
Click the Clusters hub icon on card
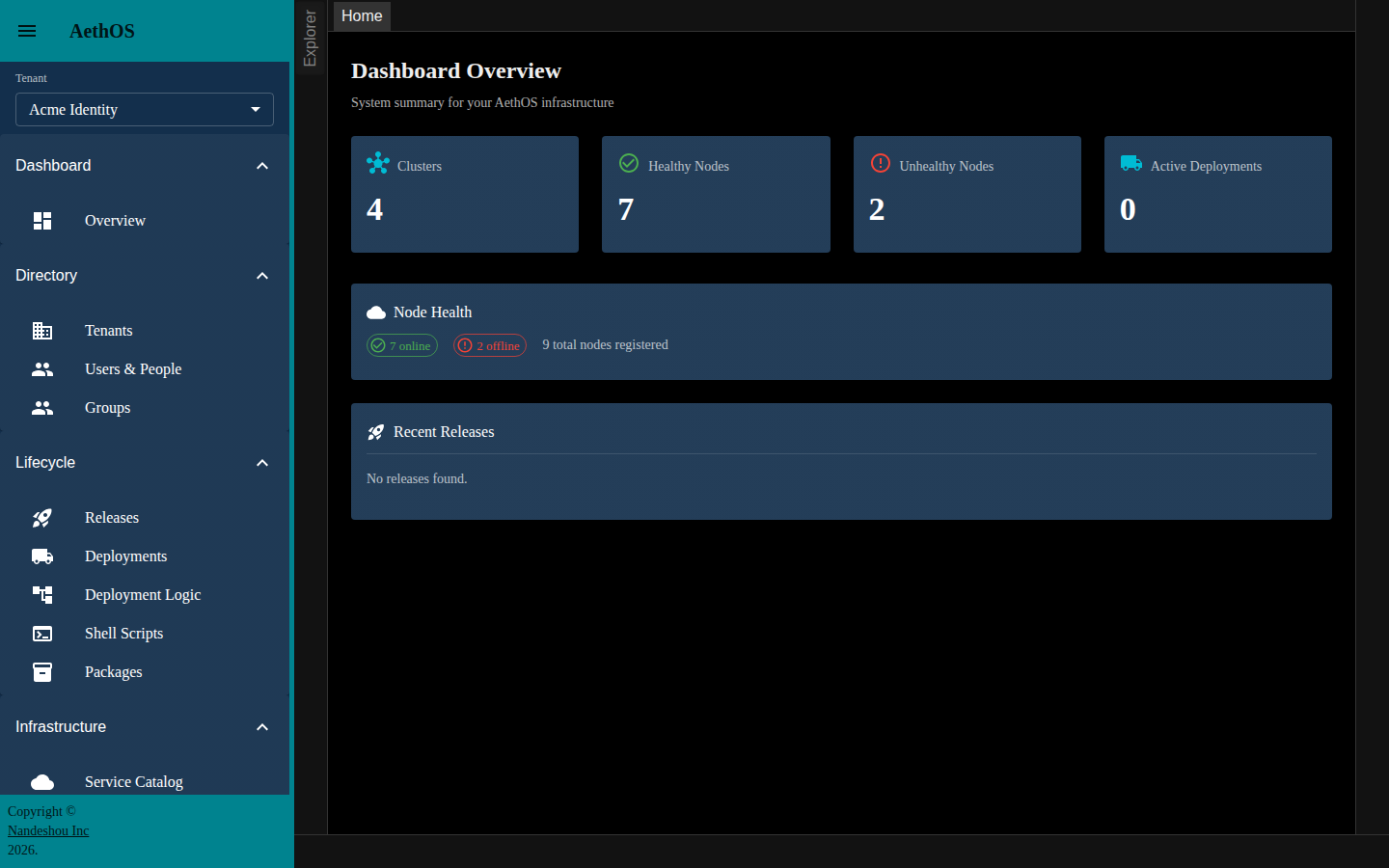(x=378, y=163)
